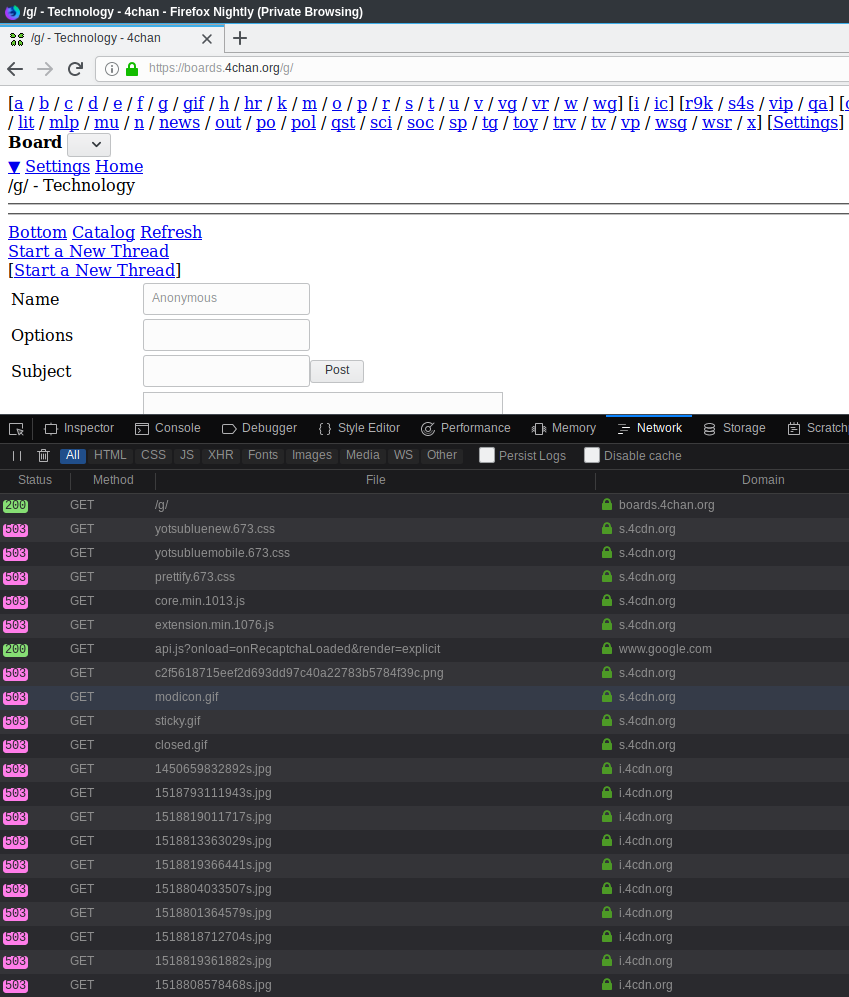Switch to the Inspector tab
This screenshot has height=997, width=849.
[79, 429]
